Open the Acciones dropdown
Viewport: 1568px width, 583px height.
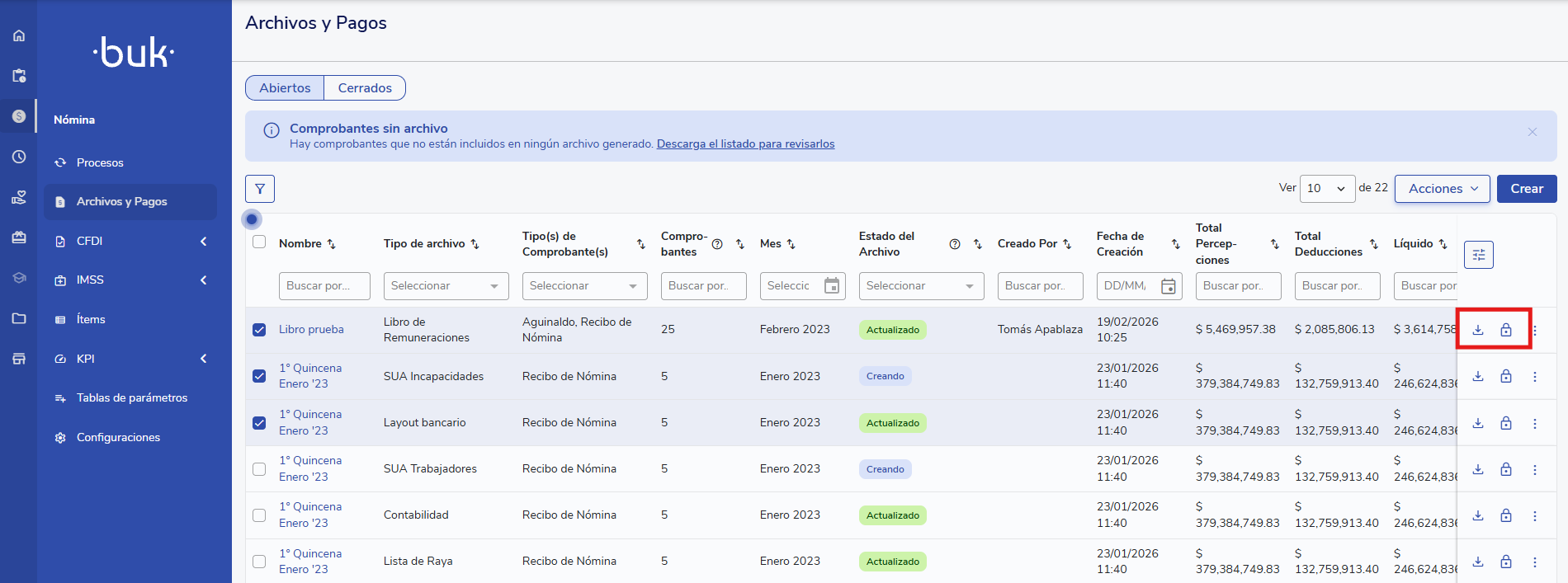pos(1442,189)
